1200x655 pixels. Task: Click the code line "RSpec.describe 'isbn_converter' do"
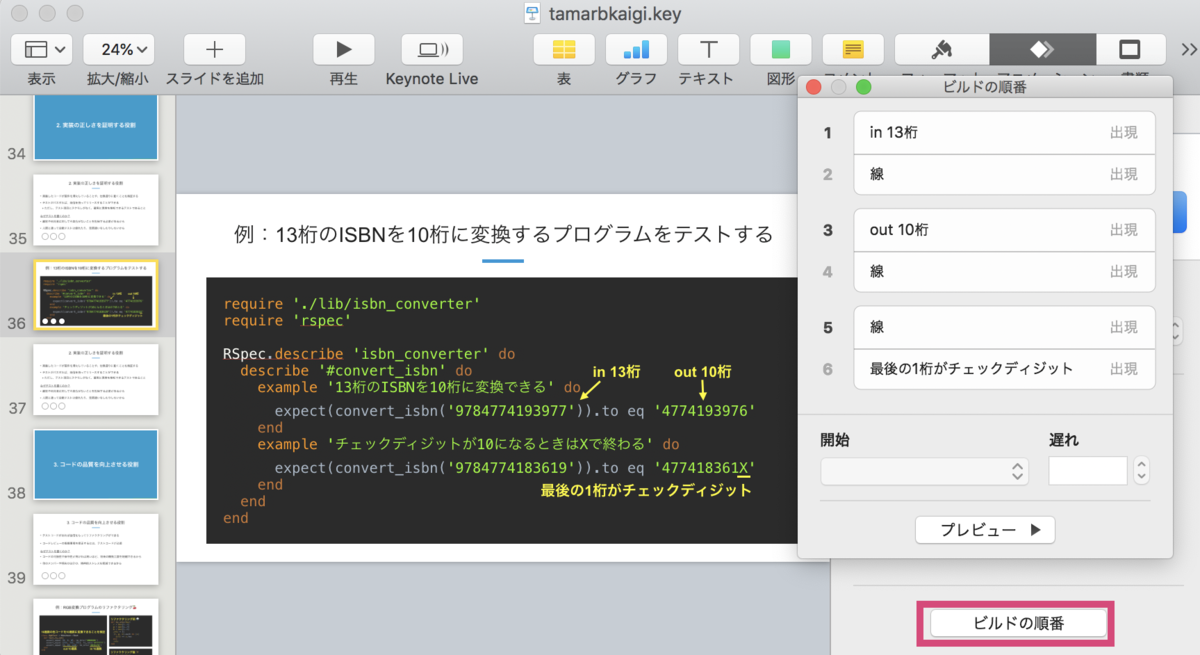(x=369, y=354)
